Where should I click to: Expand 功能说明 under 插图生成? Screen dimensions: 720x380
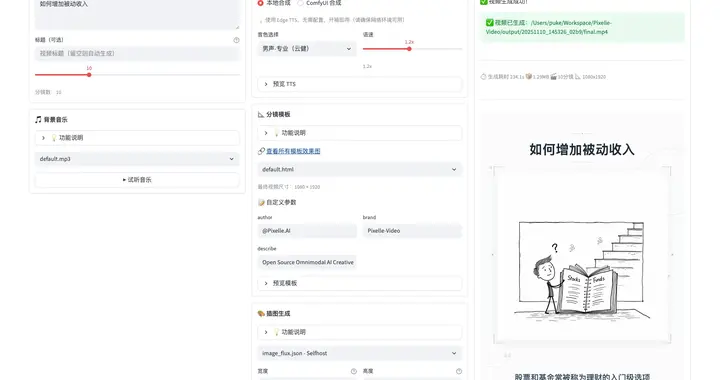360,332
